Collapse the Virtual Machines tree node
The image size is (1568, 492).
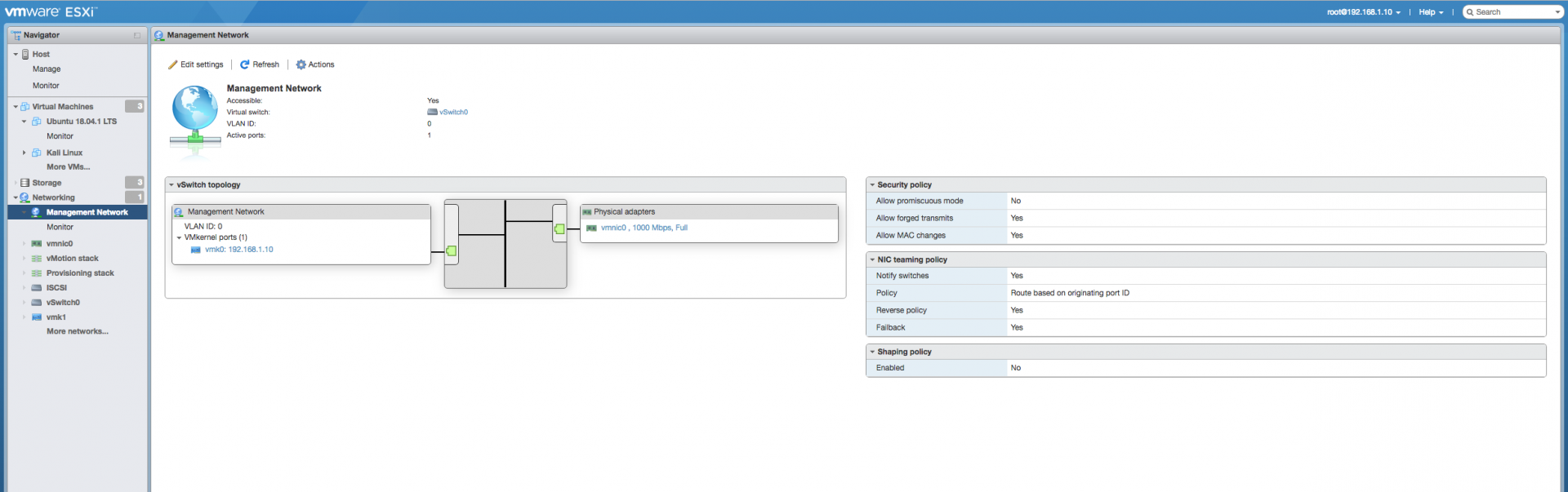click(16, 107)
